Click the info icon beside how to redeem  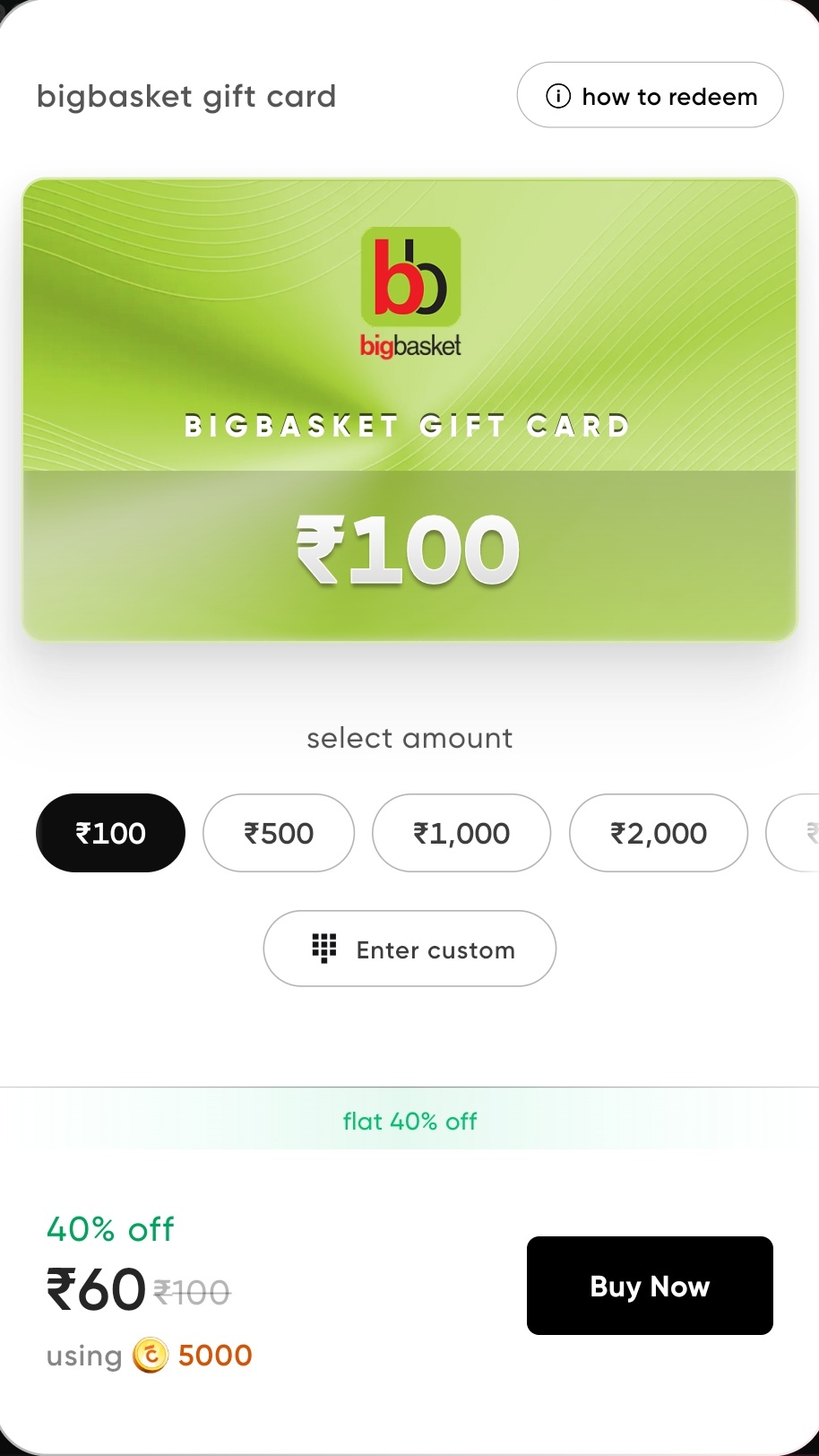click(x=558, y=96)
